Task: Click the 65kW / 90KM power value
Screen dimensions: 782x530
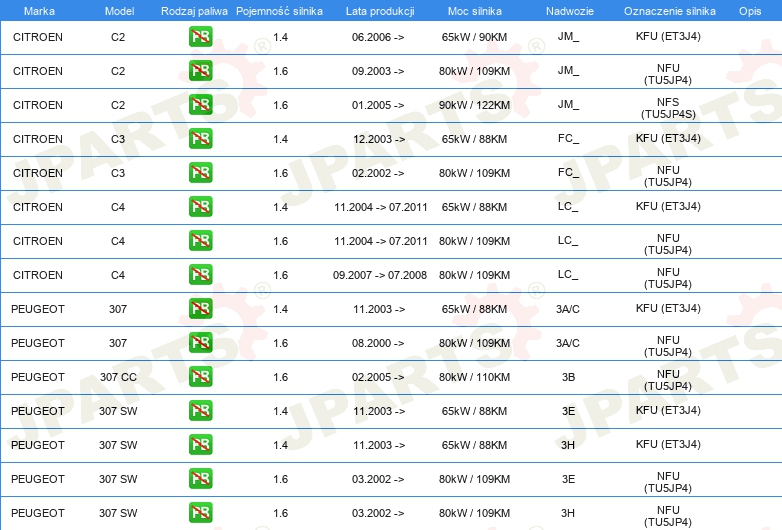Action: pos(474,37)
